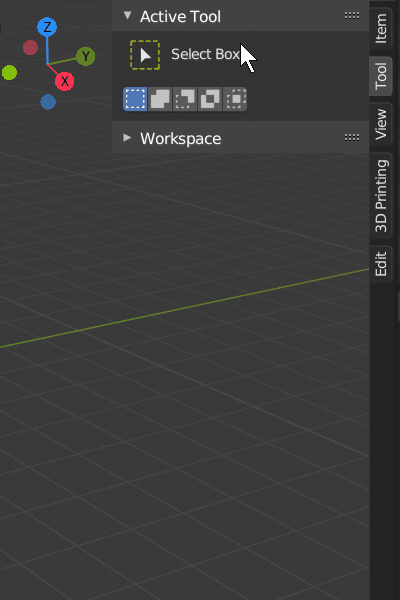The width and height of the screenshot is (400, 600).
Task: Snap view to the negative X axis dot
Action: pyautogui.click(x=30, y=47)
